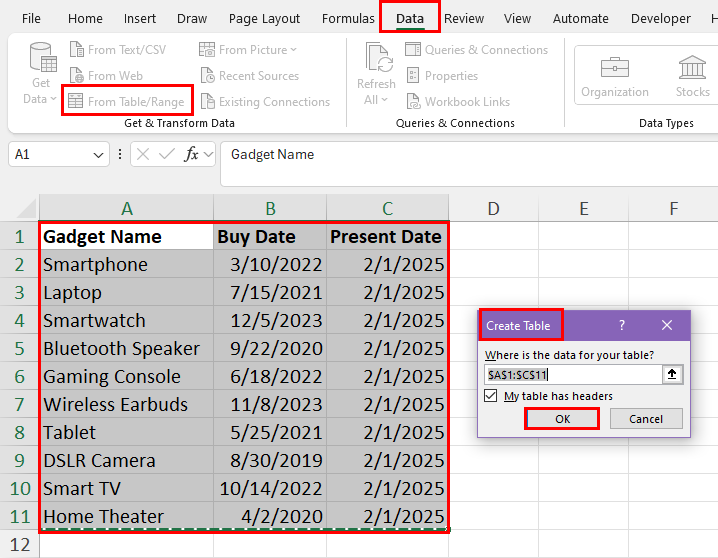718x558 pixels.
Task: Select column A header
Action: point(126,208)
